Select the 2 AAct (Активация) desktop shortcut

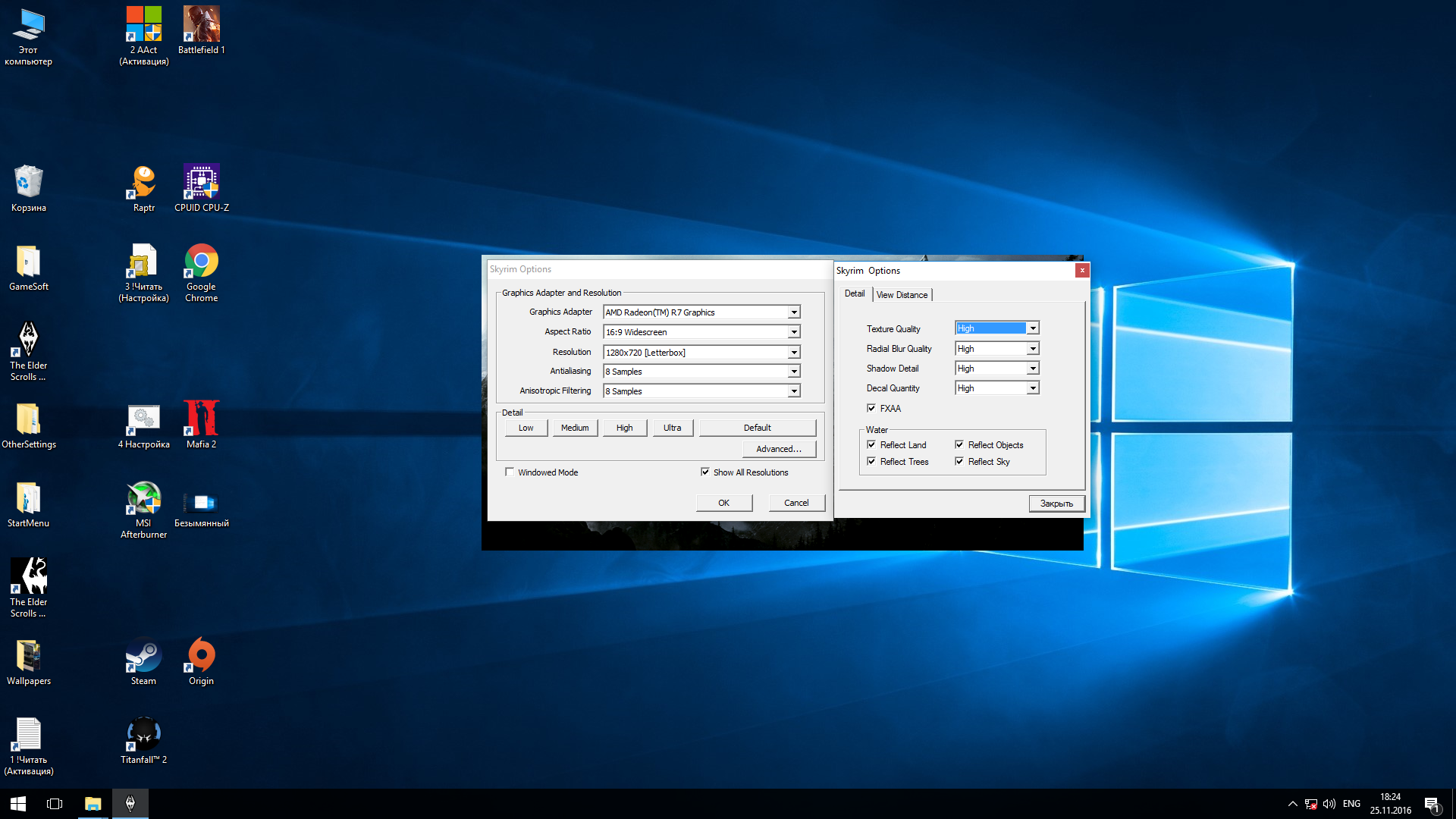tap(143, 36)
